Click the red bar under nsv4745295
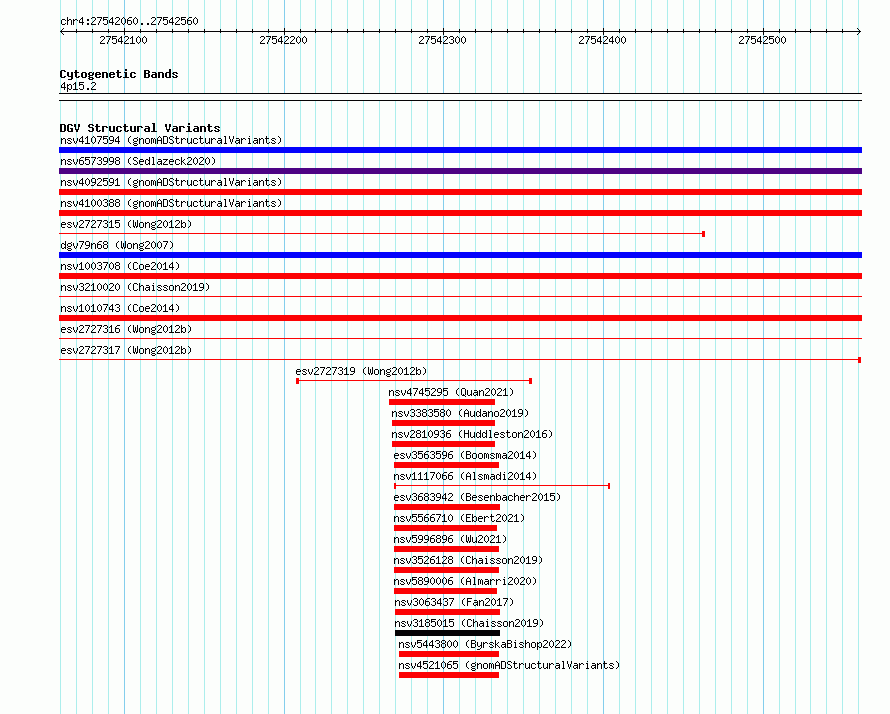This screenshot has width=890, height=714. (442, 402)
